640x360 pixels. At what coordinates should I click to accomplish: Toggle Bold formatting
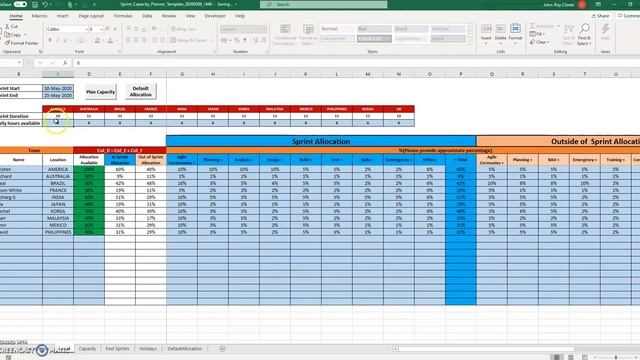coord(50,40)
